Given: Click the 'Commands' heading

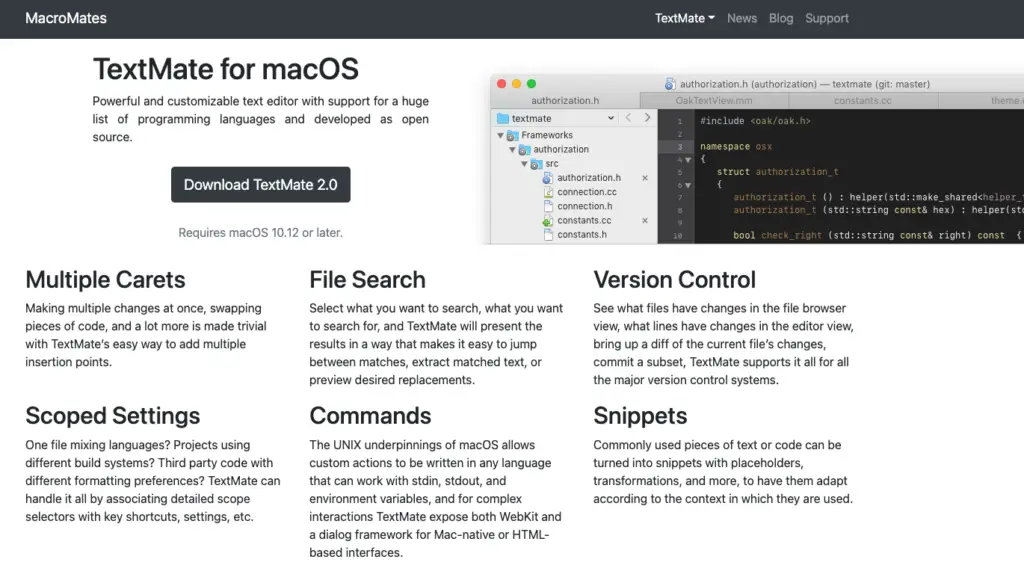Looking at the screenshot, I should coord(370,416).
